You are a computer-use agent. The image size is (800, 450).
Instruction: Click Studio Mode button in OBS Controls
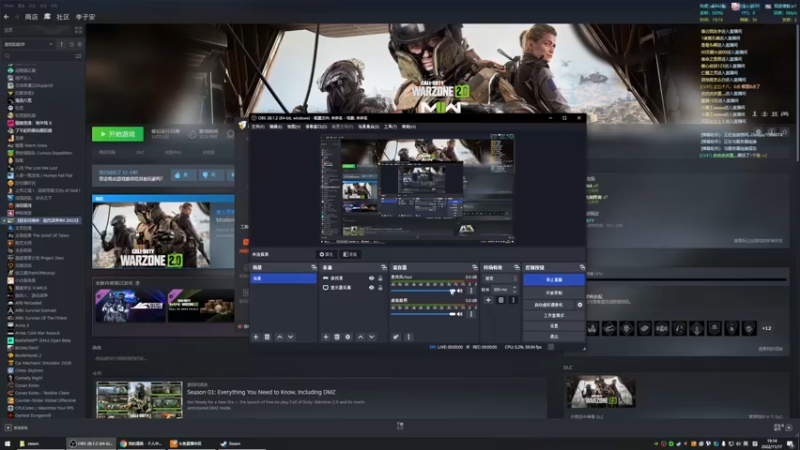(x=554, y=315)
